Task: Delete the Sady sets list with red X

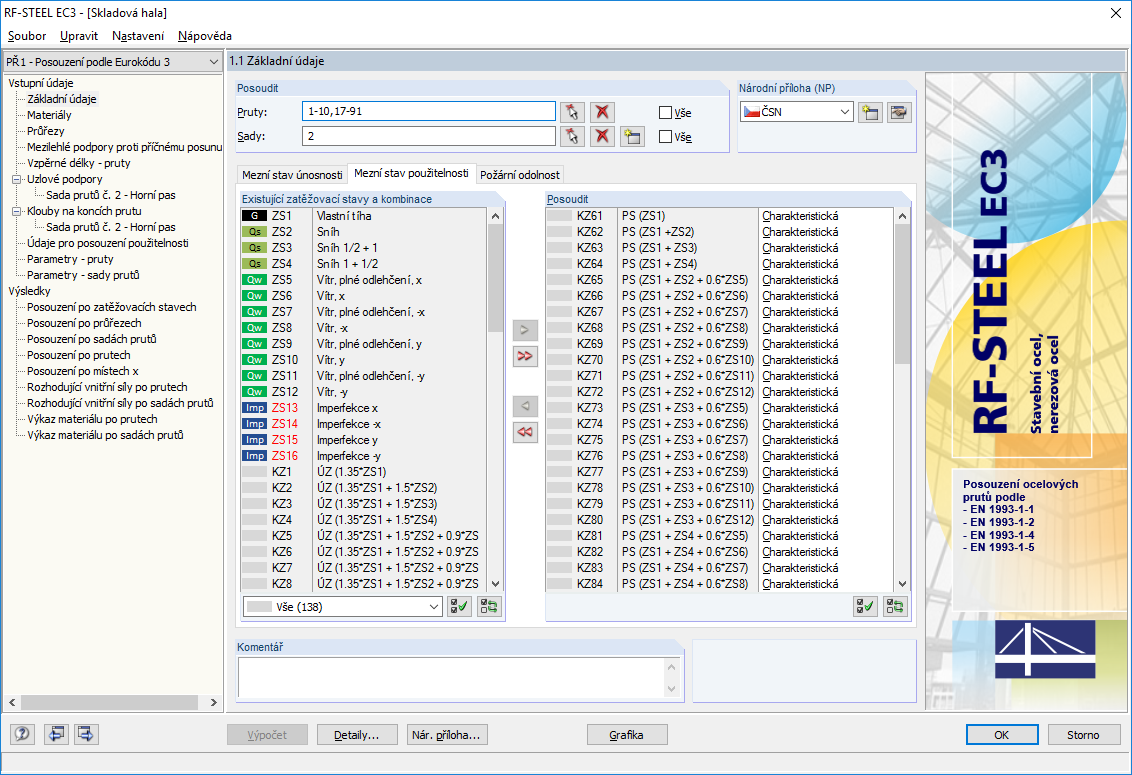Action: click(602, 136)
